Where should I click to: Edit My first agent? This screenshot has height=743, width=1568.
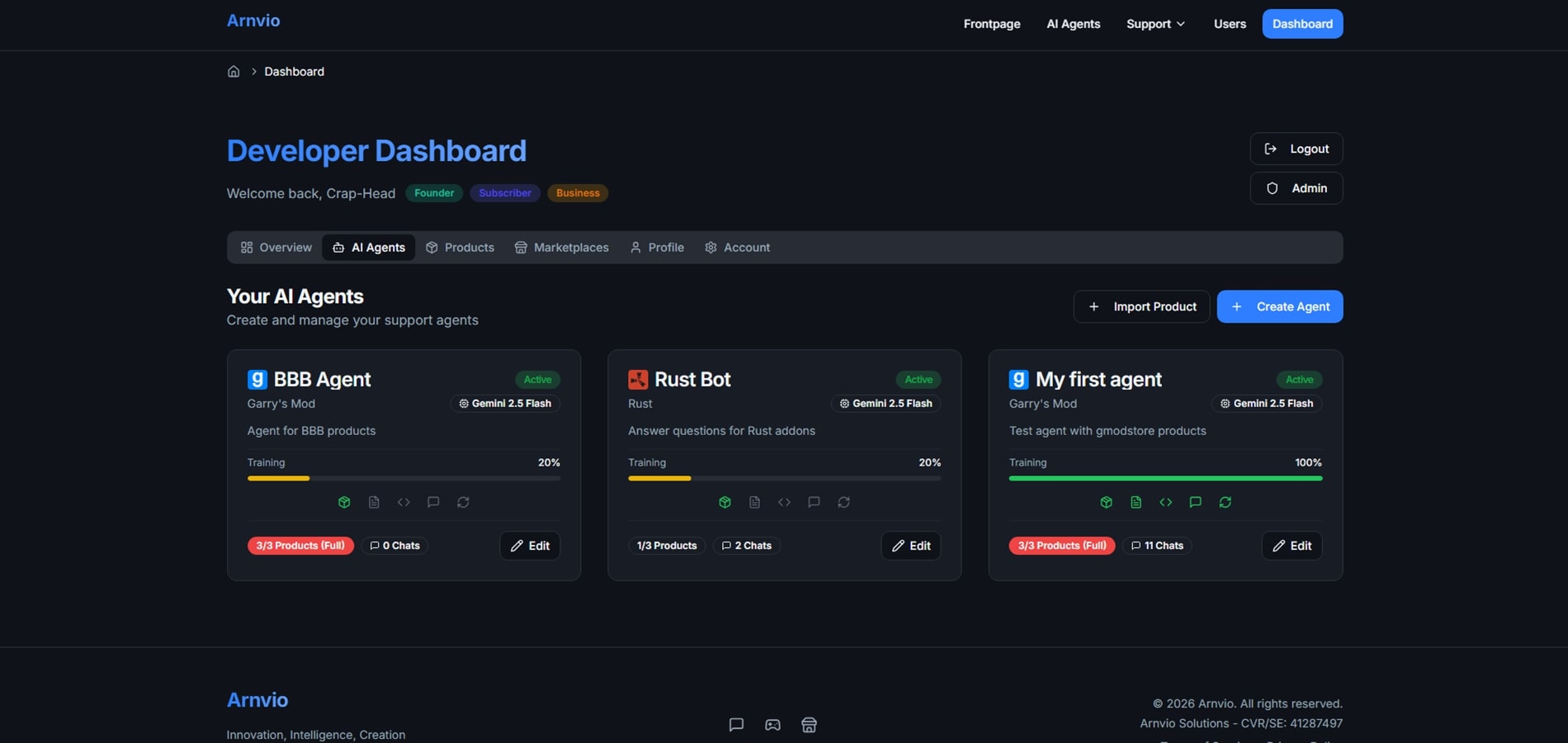pos(1292,546)
